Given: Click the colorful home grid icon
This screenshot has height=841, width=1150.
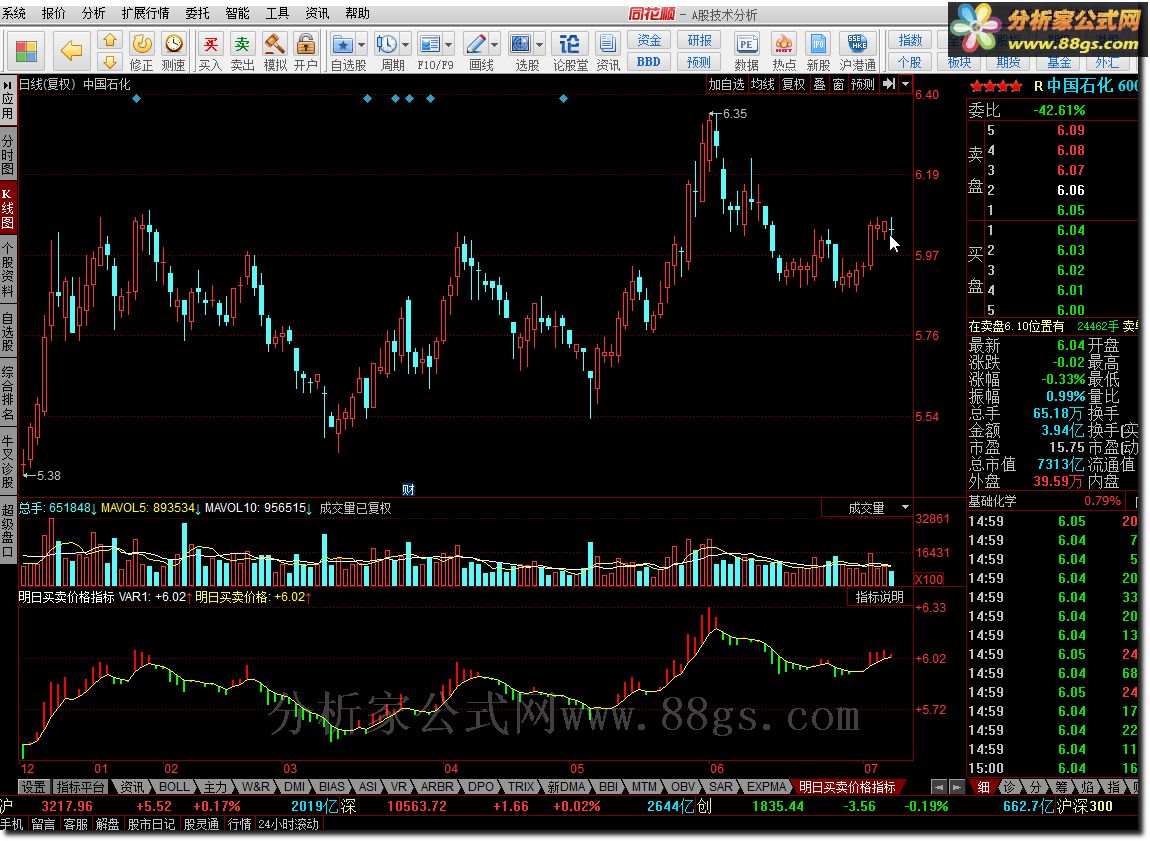Looking at the screenshot, I should tap(26, 51).
